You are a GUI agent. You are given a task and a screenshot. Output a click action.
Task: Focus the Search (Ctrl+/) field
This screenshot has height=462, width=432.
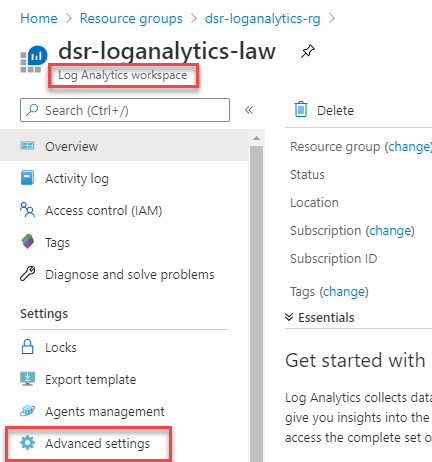pos(125,110)
